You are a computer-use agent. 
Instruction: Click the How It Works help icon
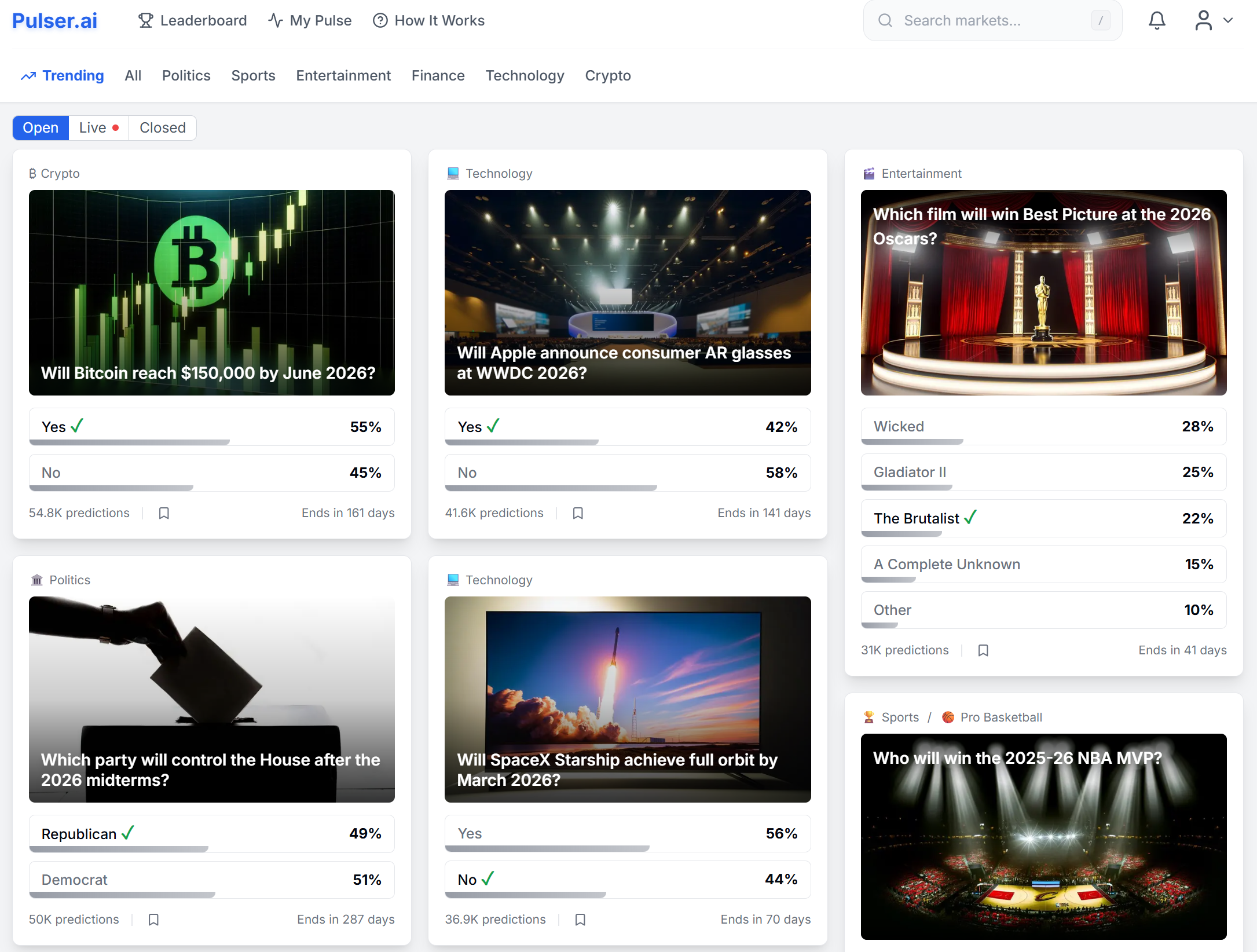click(x=380, y=21)
